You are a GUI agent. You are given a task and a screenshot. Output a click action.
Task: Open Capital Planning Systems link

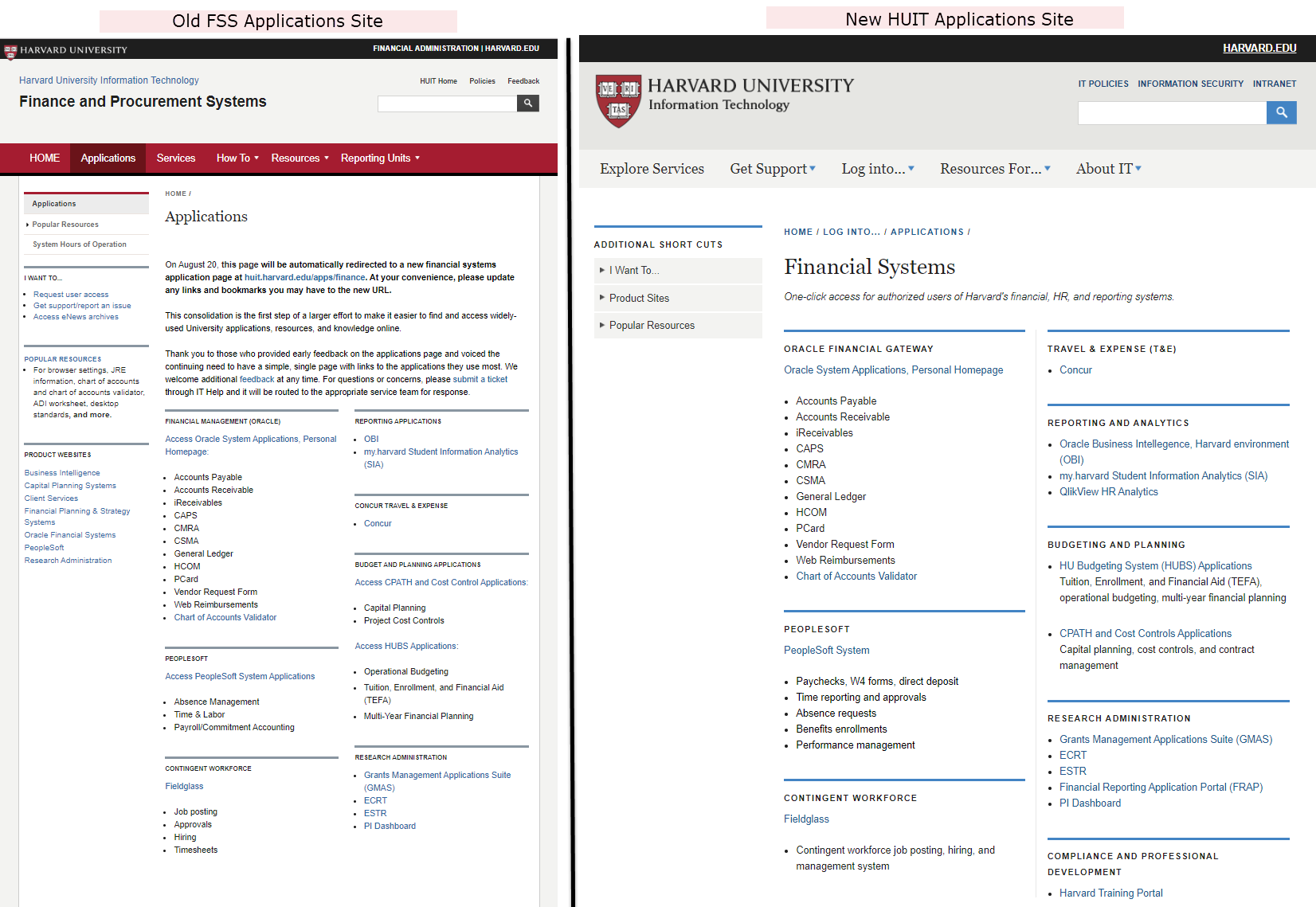[x=70, y=486]
